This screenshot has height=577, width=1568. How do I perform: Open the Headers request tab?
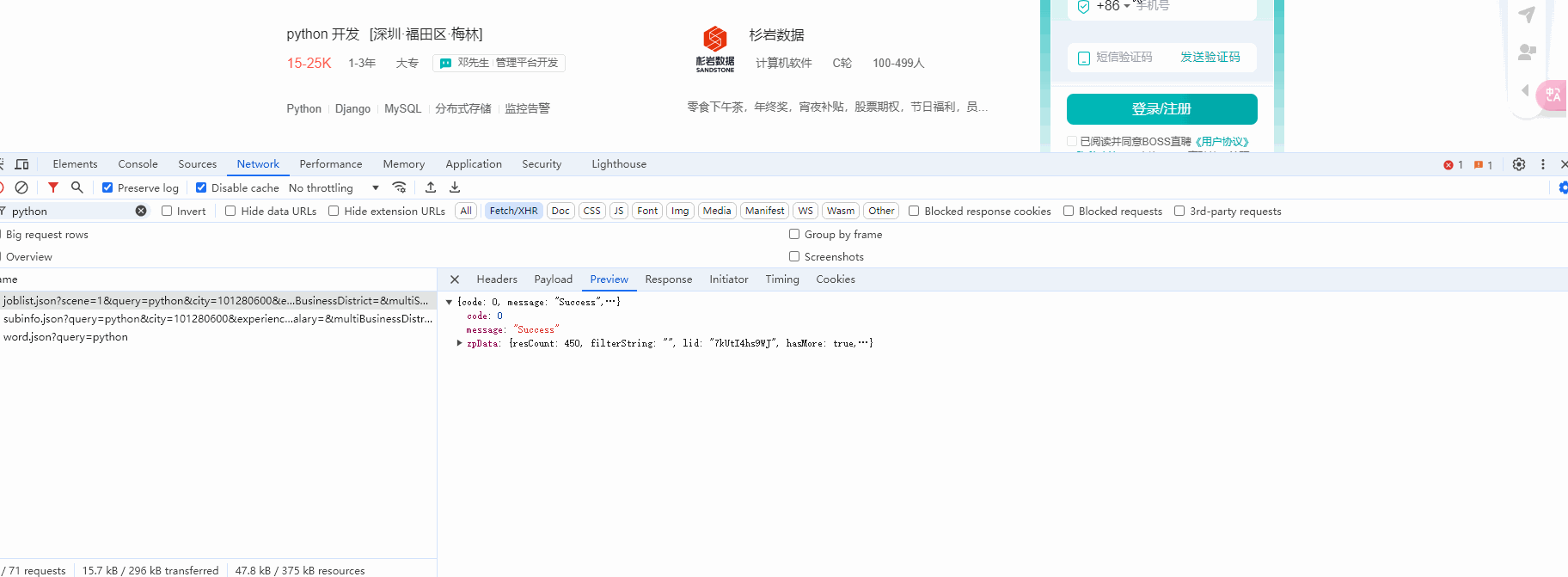(497, 279)
